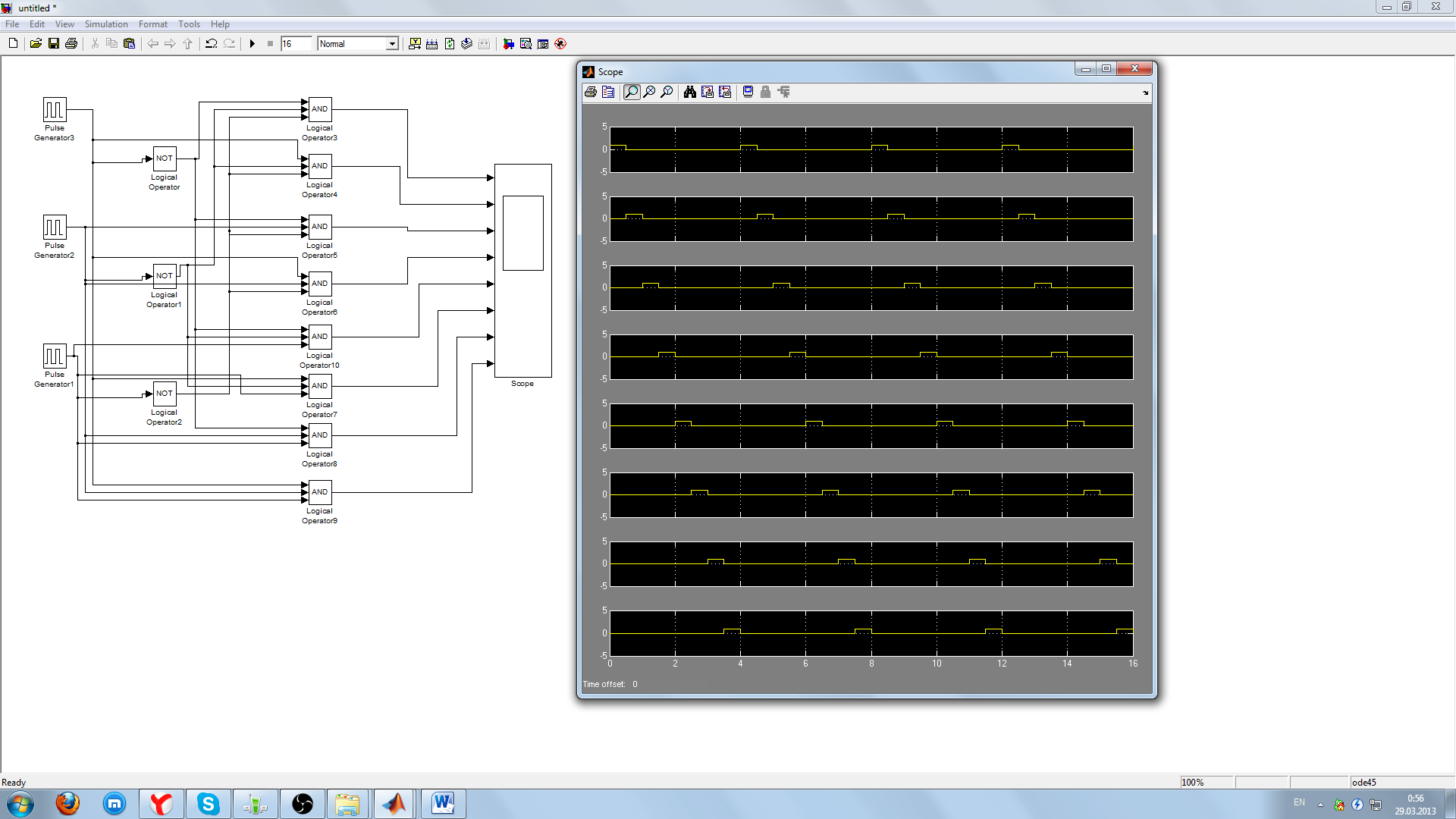This screenshot has height=819, width=1456.
Task: Stop the simulation using the square icon
Action: 270,44
